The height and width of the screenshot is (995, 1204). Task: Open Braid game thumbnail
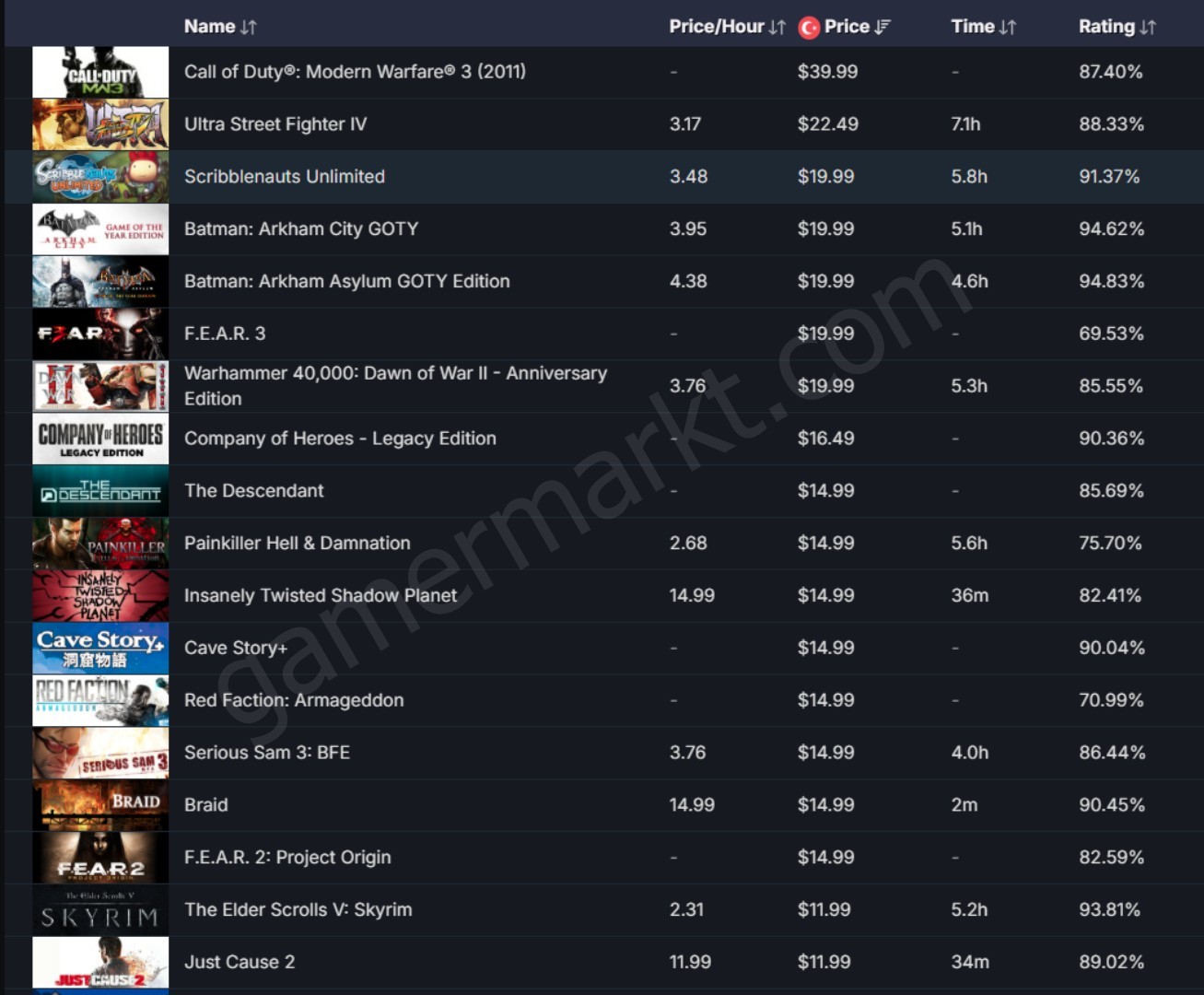pos(100,805)
